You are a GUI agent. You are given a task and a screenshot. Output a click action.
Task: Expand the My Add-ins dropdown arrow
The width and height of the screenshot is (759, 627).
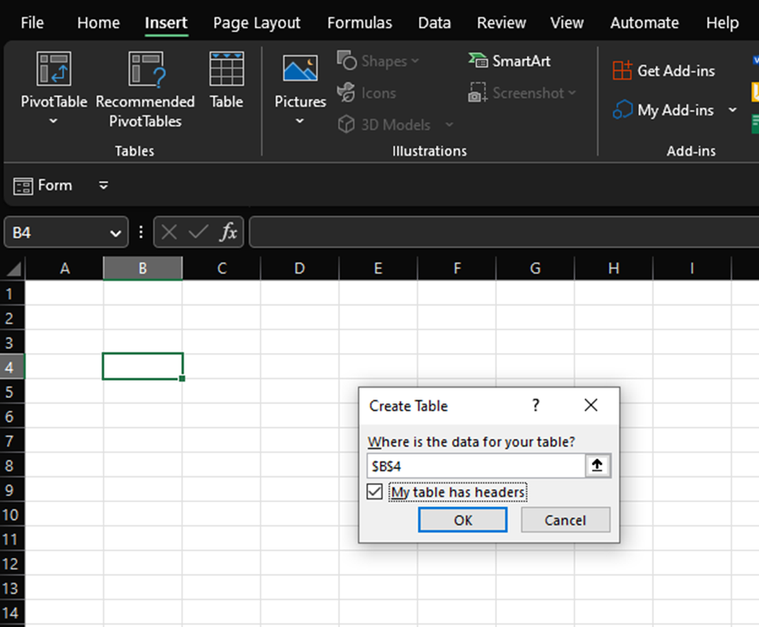tap(733, 110)
